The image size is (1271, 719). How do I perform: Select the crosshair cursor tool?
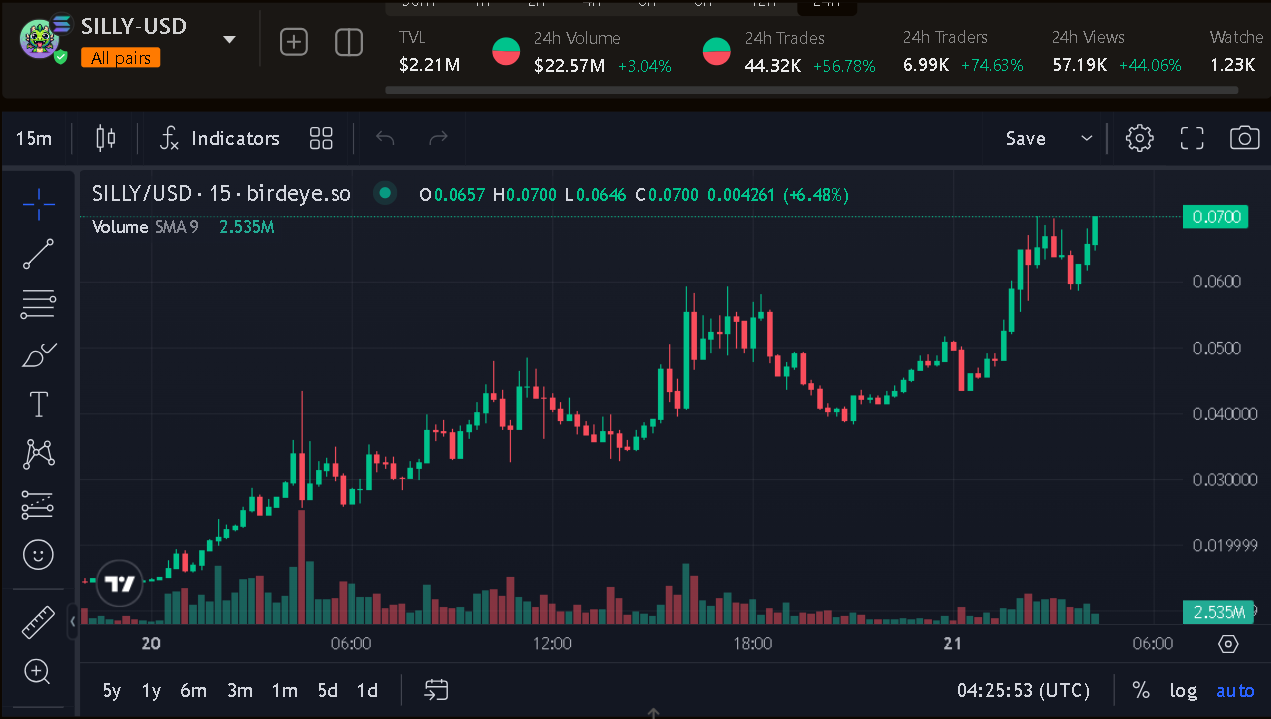[x=38, y=203]
